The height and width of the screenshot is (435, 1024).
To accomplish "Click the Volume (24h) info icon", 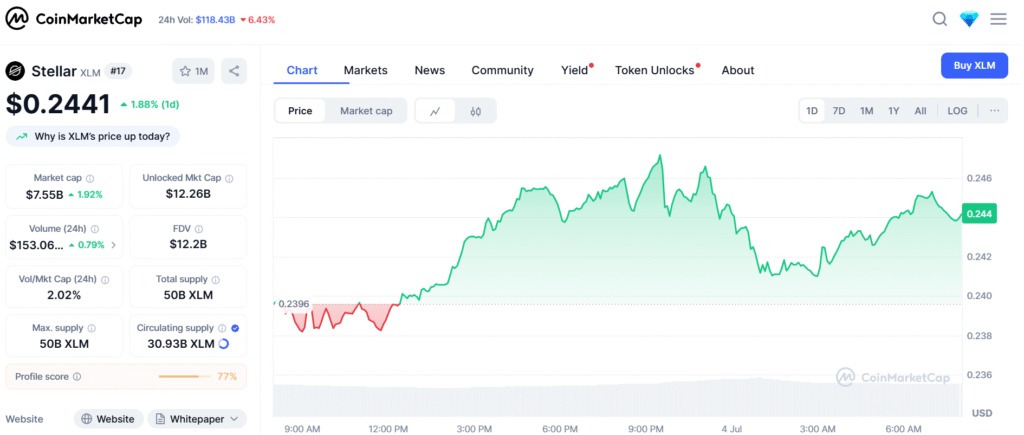I will coord(95,229).
